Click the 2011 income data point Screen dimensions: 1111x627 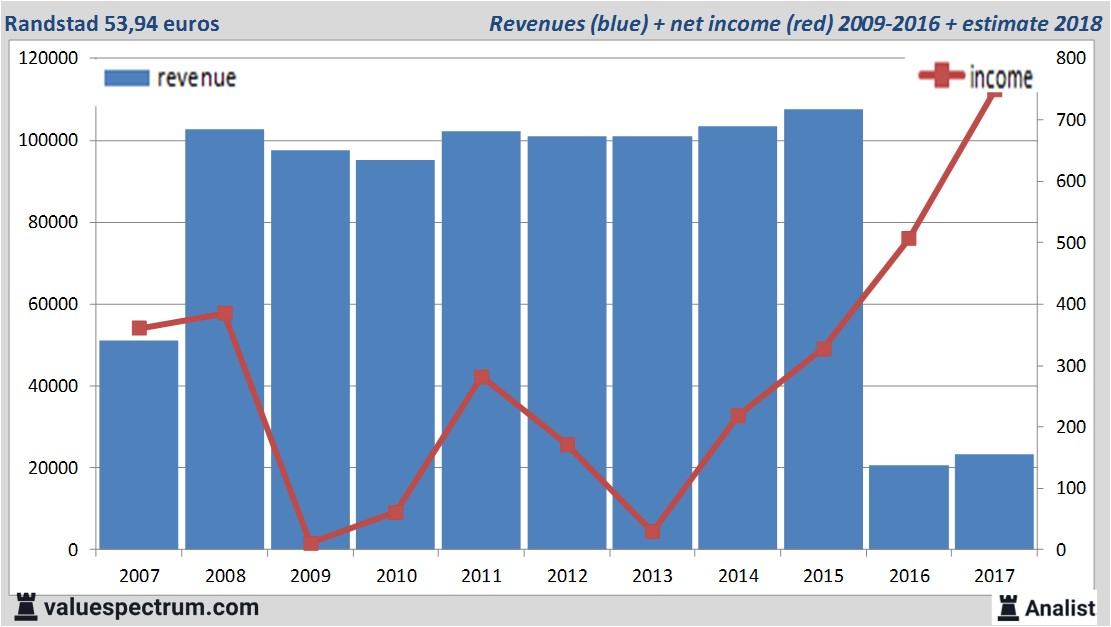pyautogui.click(x=482, y=377)
